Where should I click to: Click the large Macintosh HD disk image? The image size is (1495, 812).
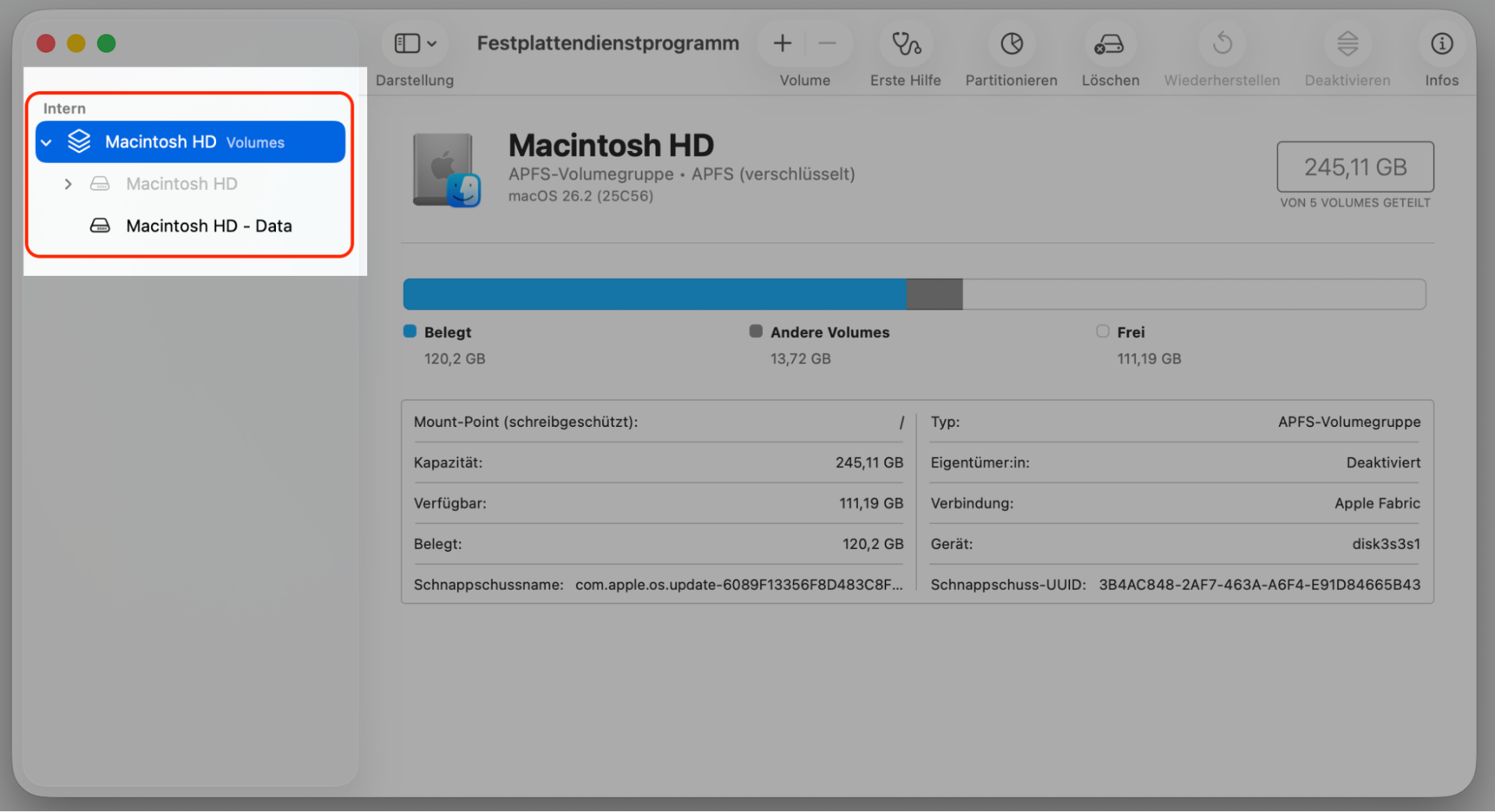pos(446,170)
